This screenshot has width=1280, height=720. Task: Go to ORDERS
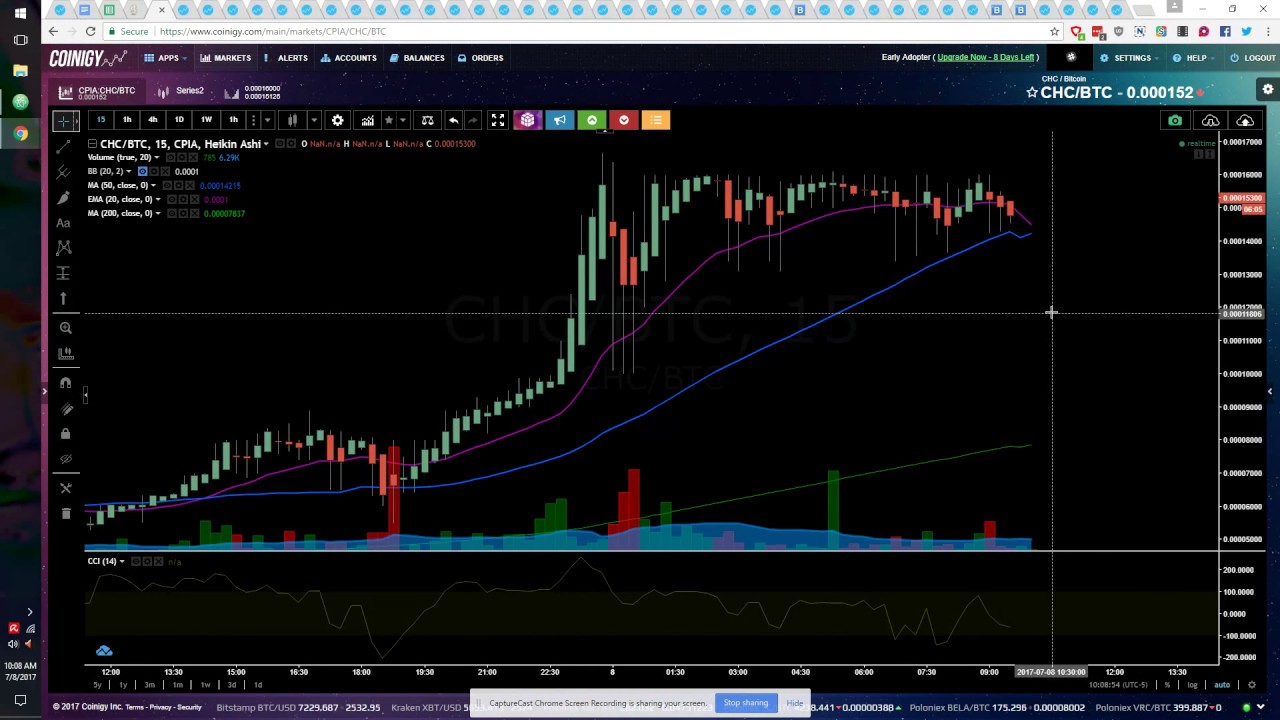(x=481, y=58)
